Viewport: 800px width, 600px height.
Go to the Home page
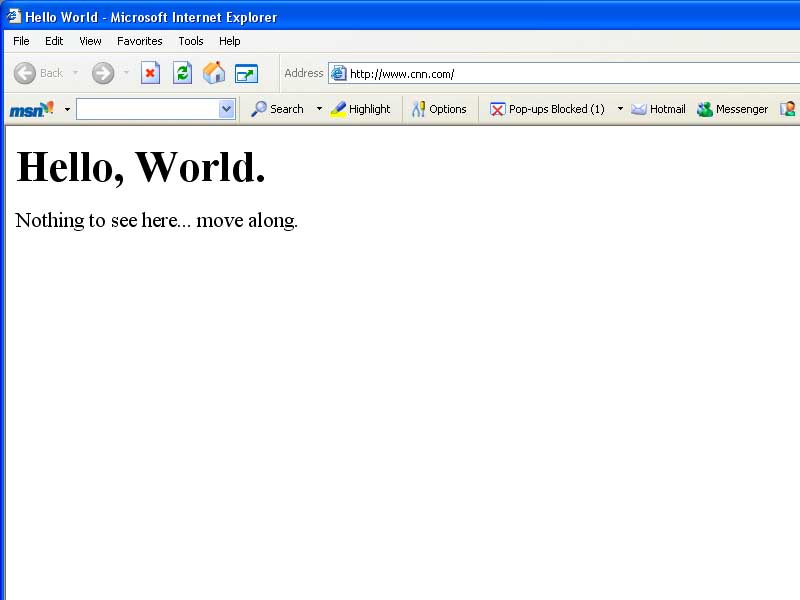coord(214,73)
